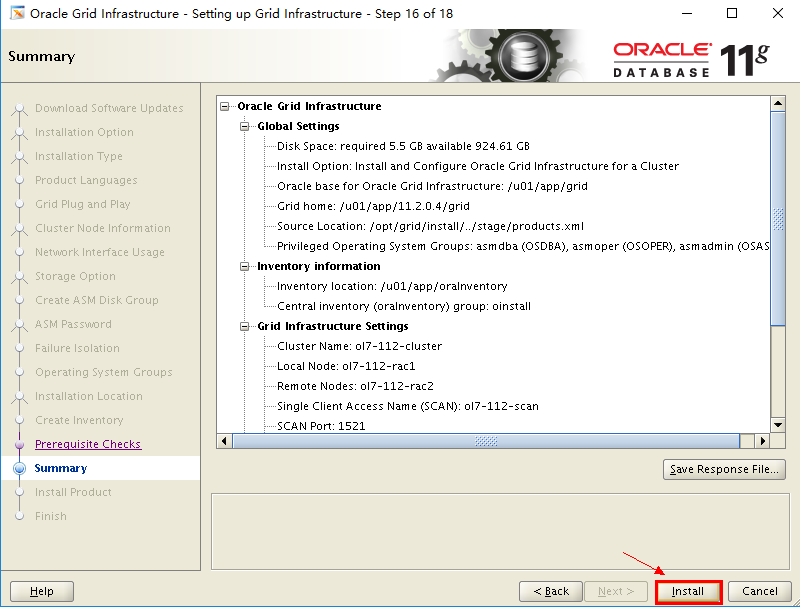Click the Global Settings label
Image resolution: width=800 pixels, height=607 pixels.
298,126
